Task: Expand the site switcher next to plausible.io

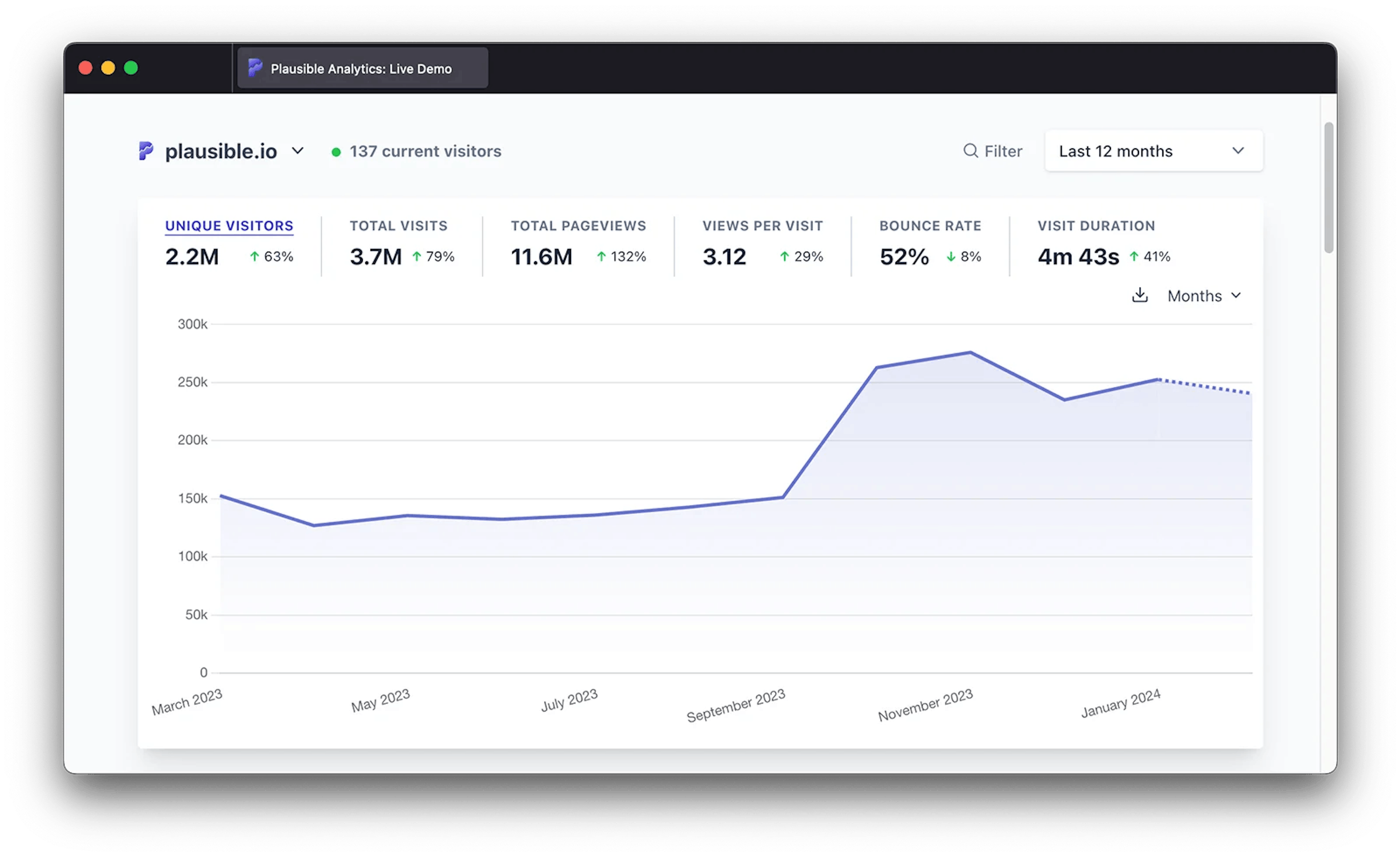Action: [297, 151]
